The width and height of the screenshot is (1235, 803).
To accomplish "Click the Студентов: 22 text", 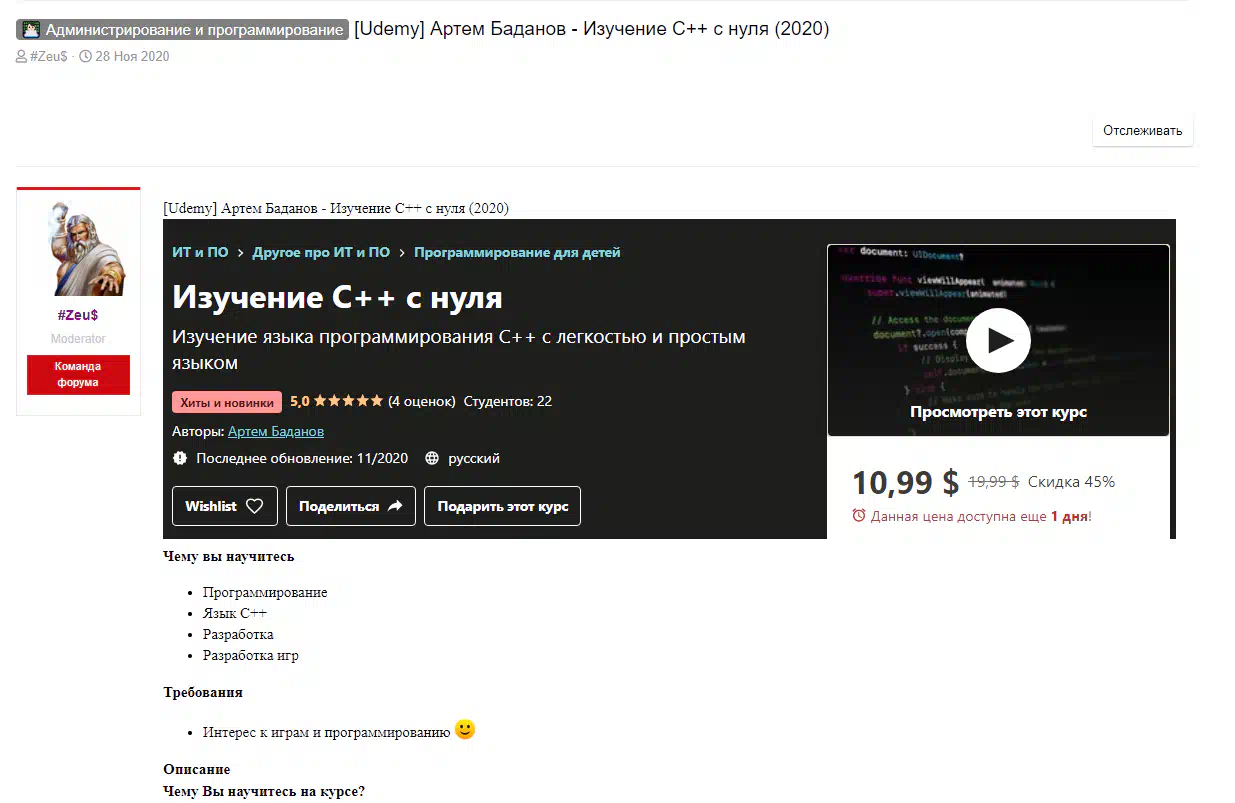I will point(508,401).
